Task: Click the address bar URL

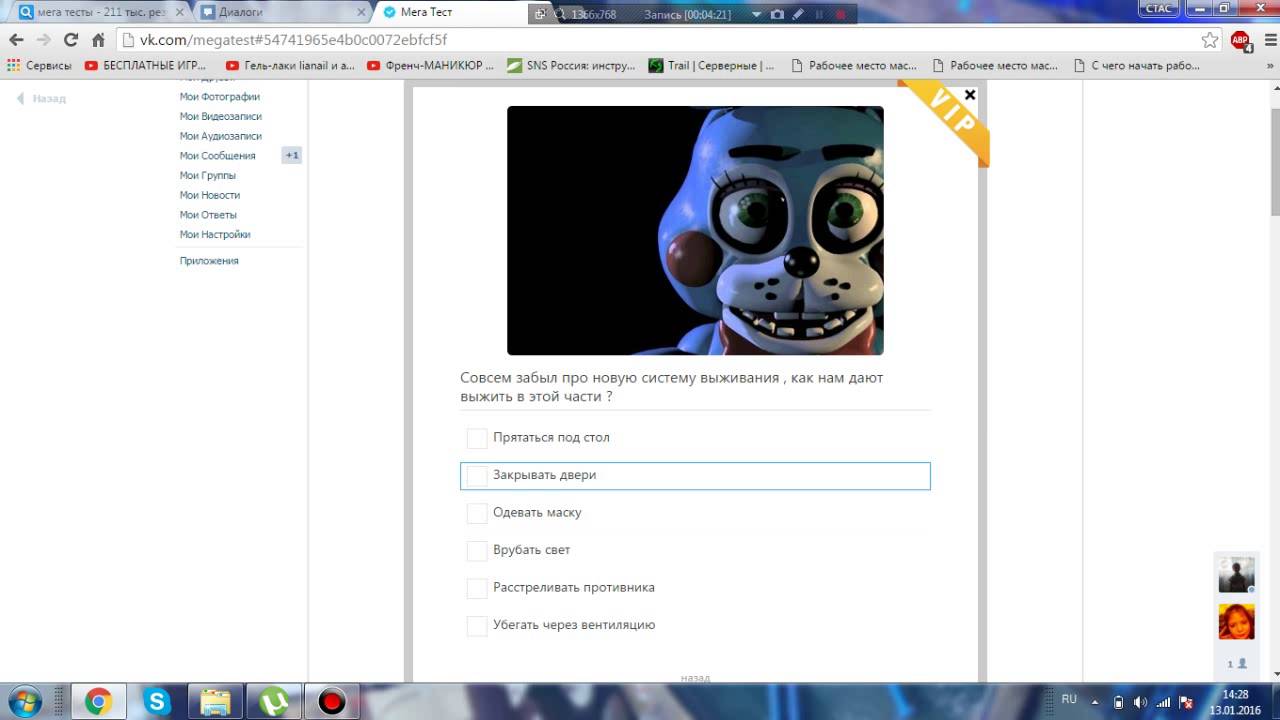Action: point(293,40)
